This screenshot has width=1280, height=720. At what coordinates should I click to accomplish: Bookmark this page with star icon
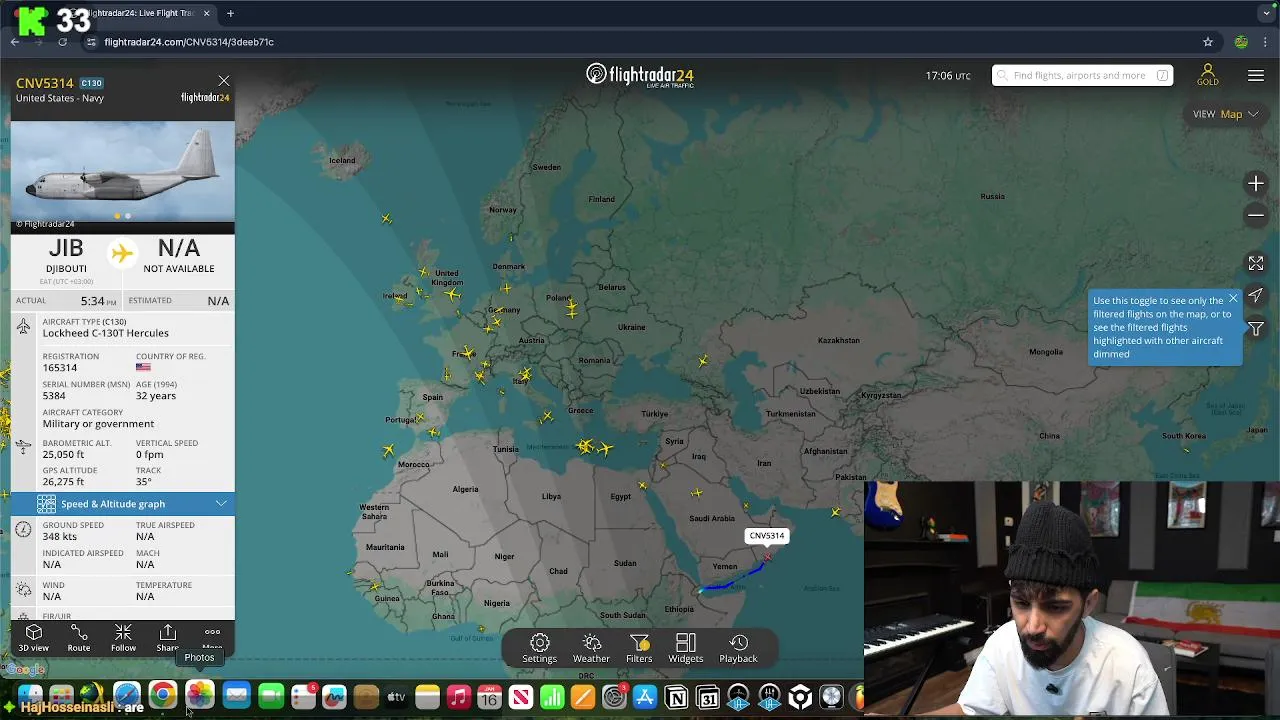1208,42
